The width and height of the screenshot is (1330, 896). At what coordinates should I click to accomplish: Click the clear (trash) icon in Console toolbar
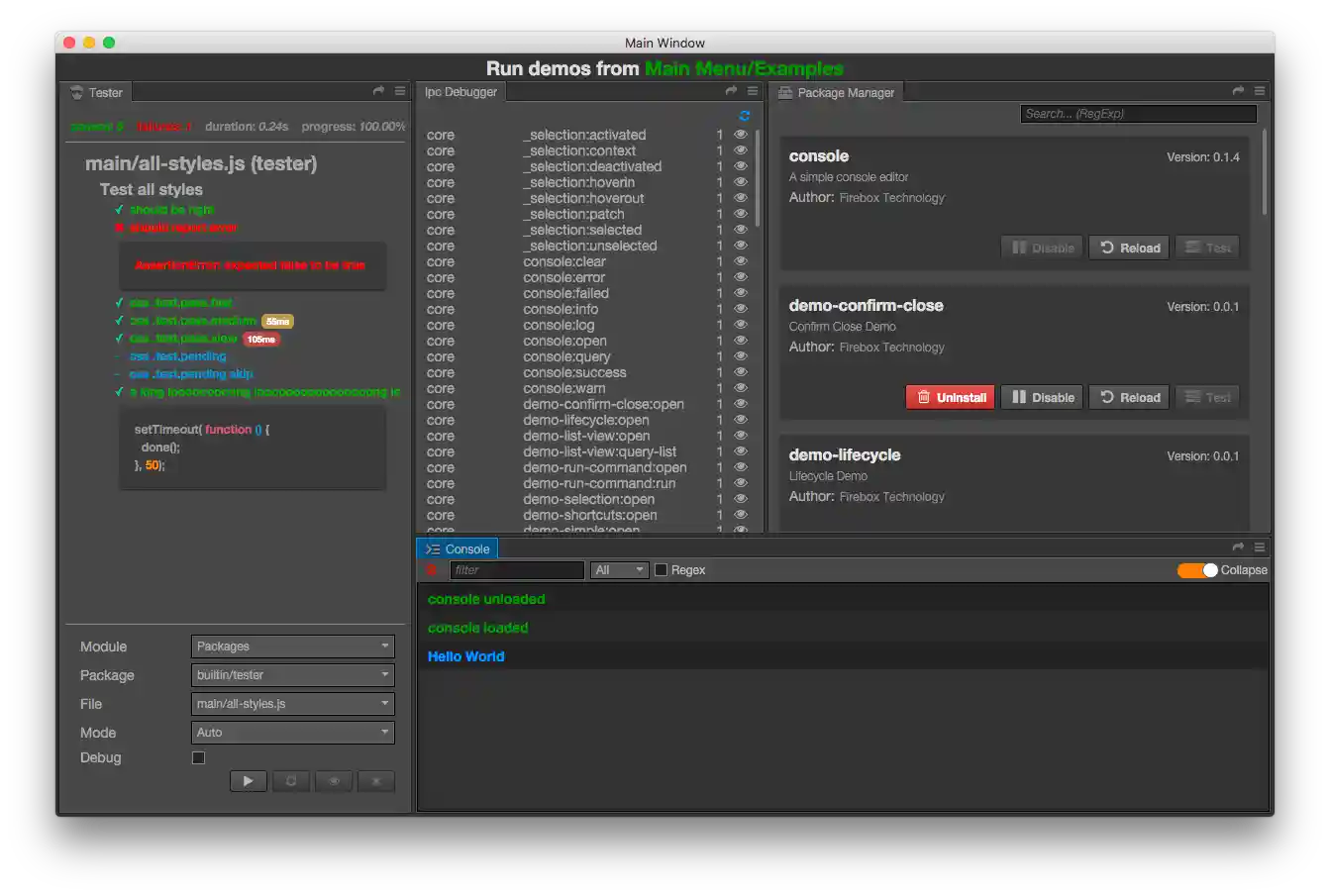coord(432,570)
